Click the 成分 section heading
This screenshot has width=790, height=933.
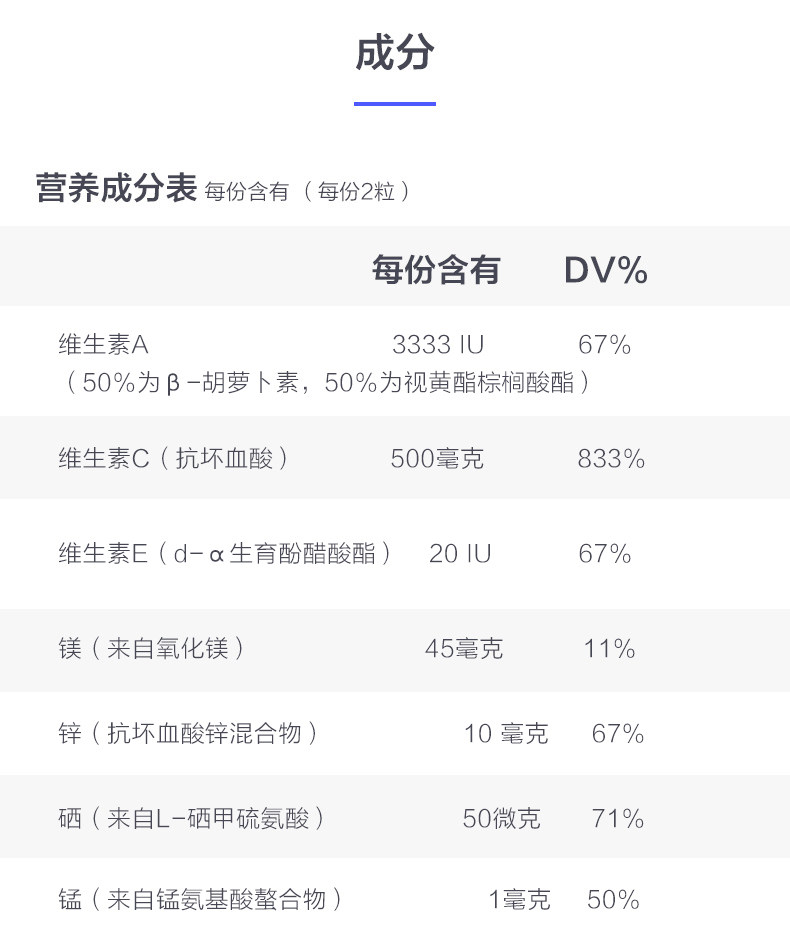[394, 53]
